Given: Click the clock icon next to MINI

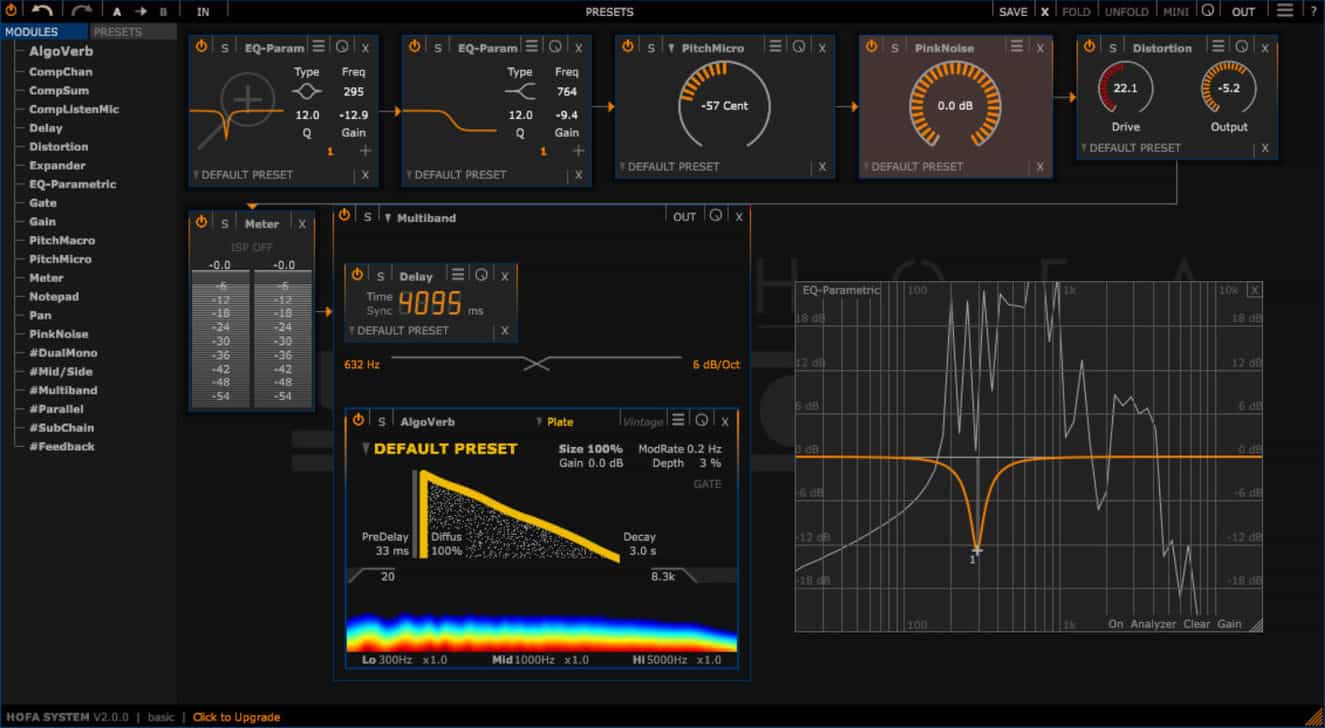Looking at the screenshot, I should point(1207,11).
